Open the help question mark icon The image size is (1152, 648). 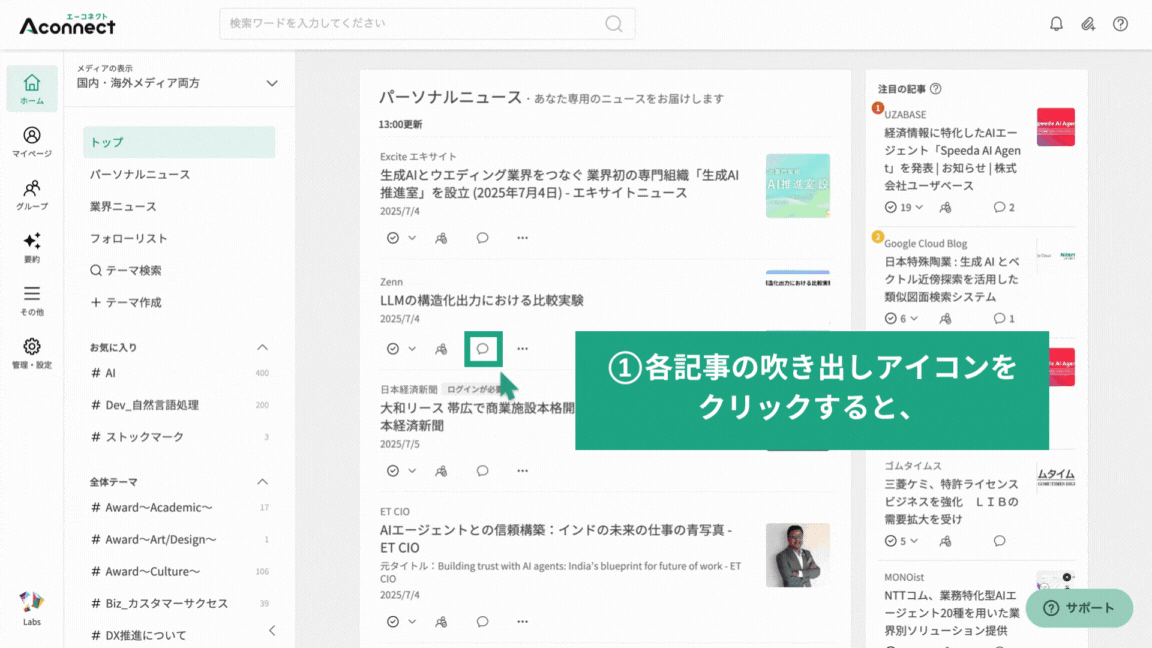pos(1120,24)
